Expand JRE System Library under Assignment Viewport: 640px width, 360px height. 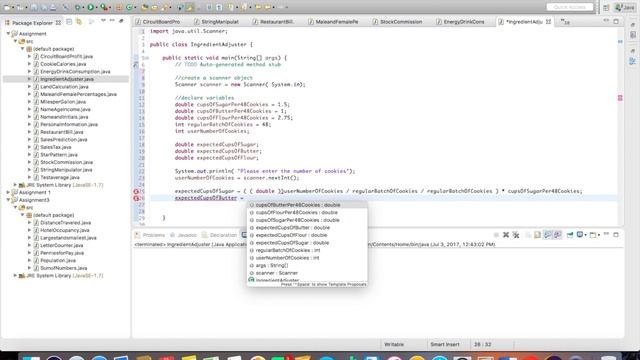tap(16, 185)
